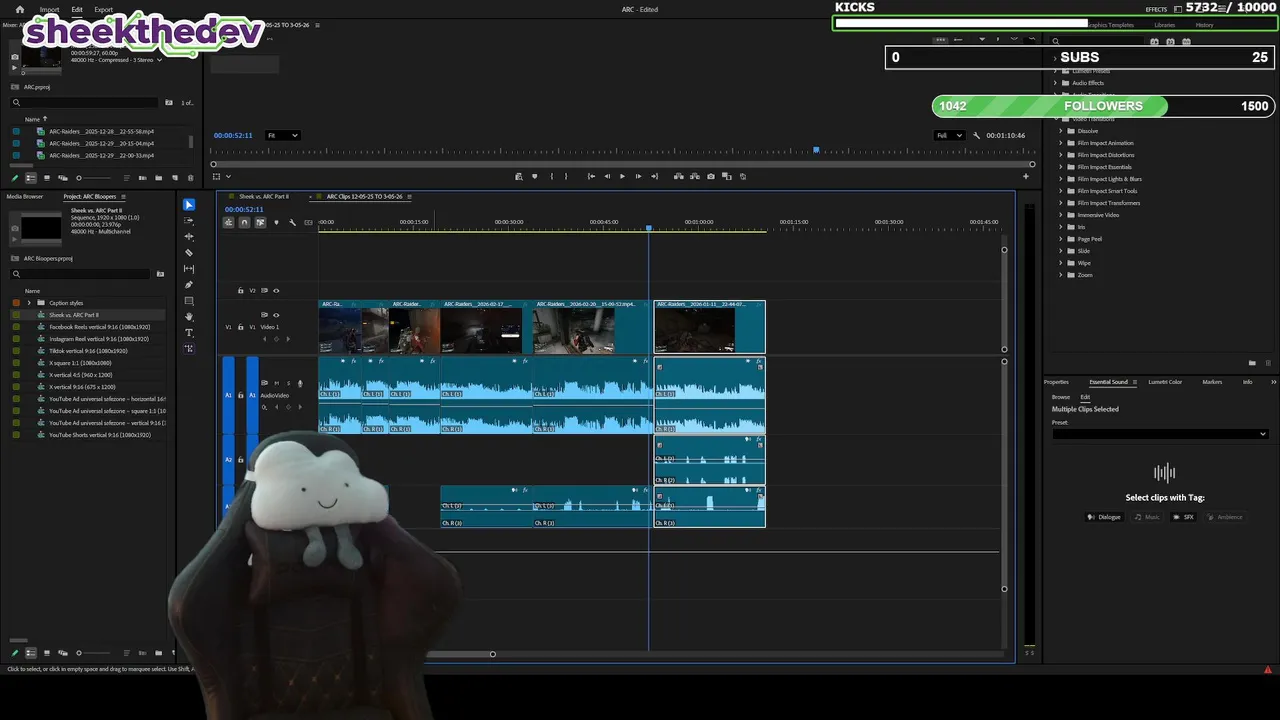Step back one frame in program monitor

point(606,176)
